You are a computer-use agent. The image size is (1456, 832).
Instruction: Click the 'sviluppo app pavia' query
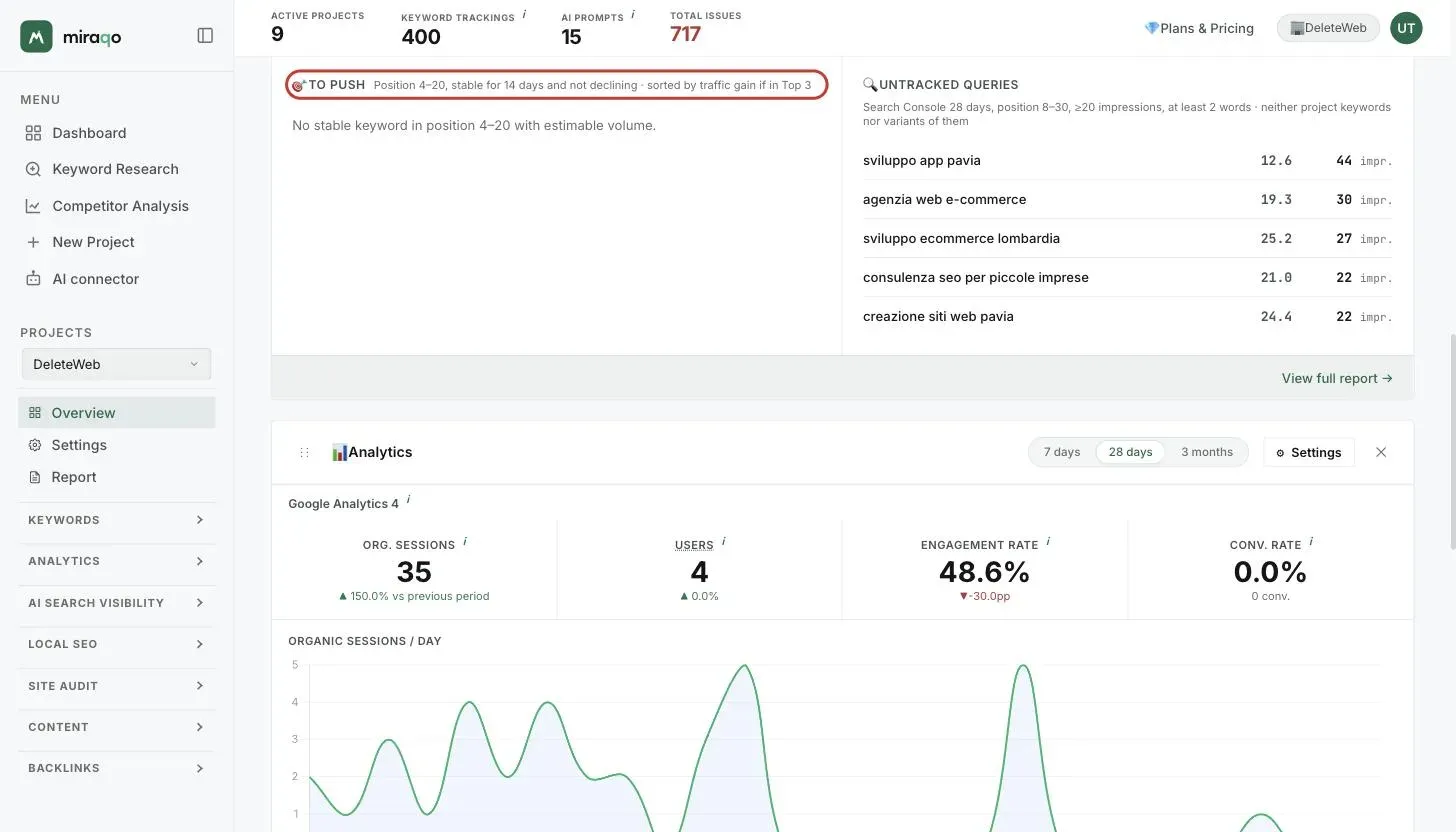coord(922,160)
